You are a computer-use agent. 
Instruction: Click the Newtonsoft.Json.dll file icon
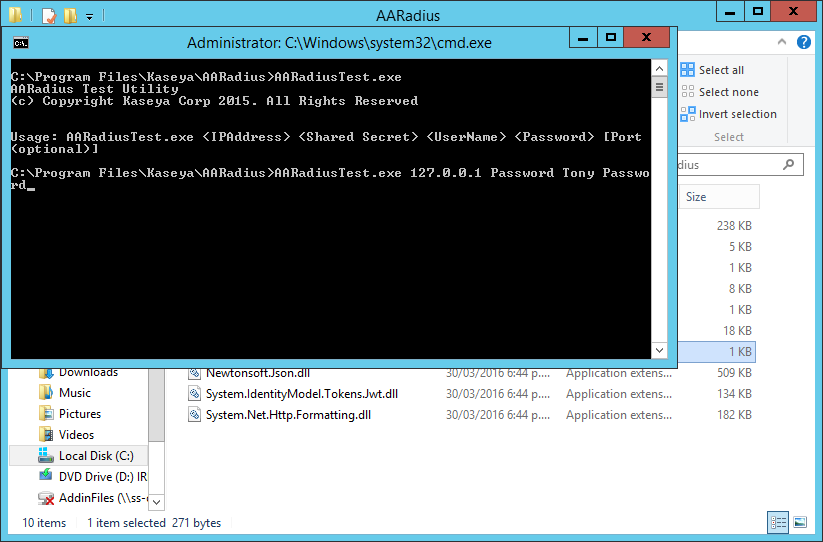[195, 373]
